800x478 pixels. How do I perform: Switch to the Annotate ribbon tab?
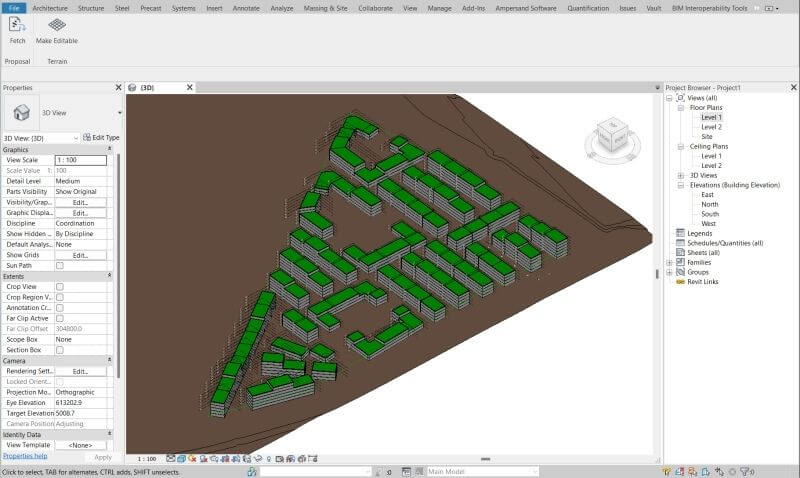click(245, 7)
